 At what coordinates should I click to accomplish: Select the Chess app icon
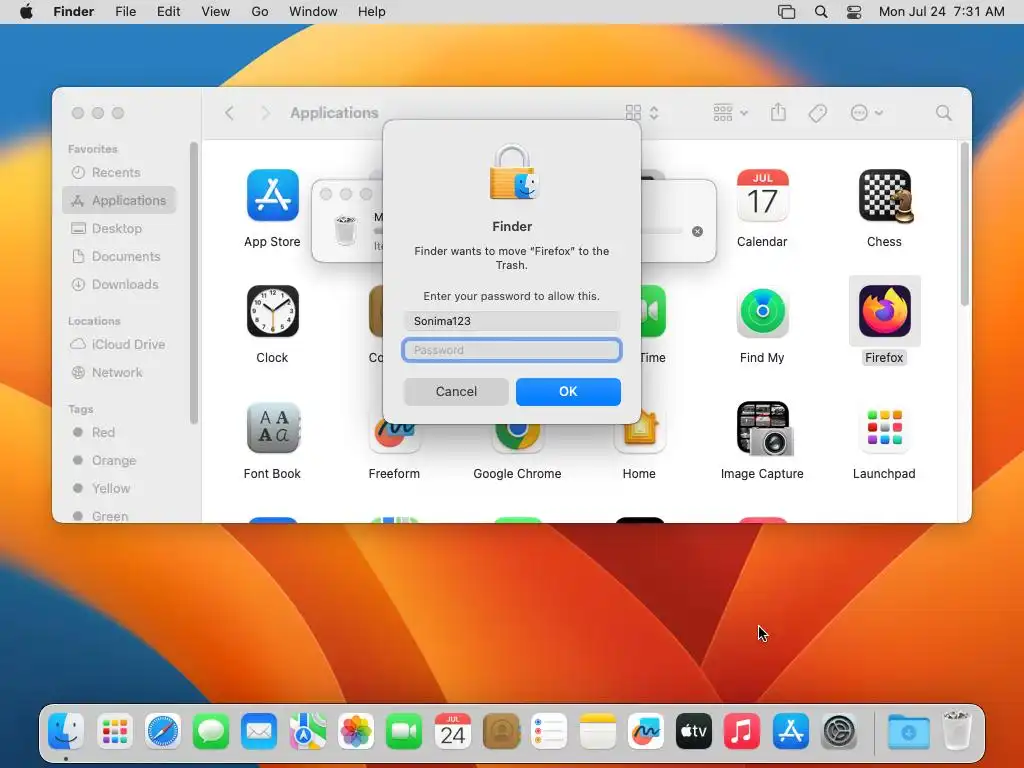[884, 195]
